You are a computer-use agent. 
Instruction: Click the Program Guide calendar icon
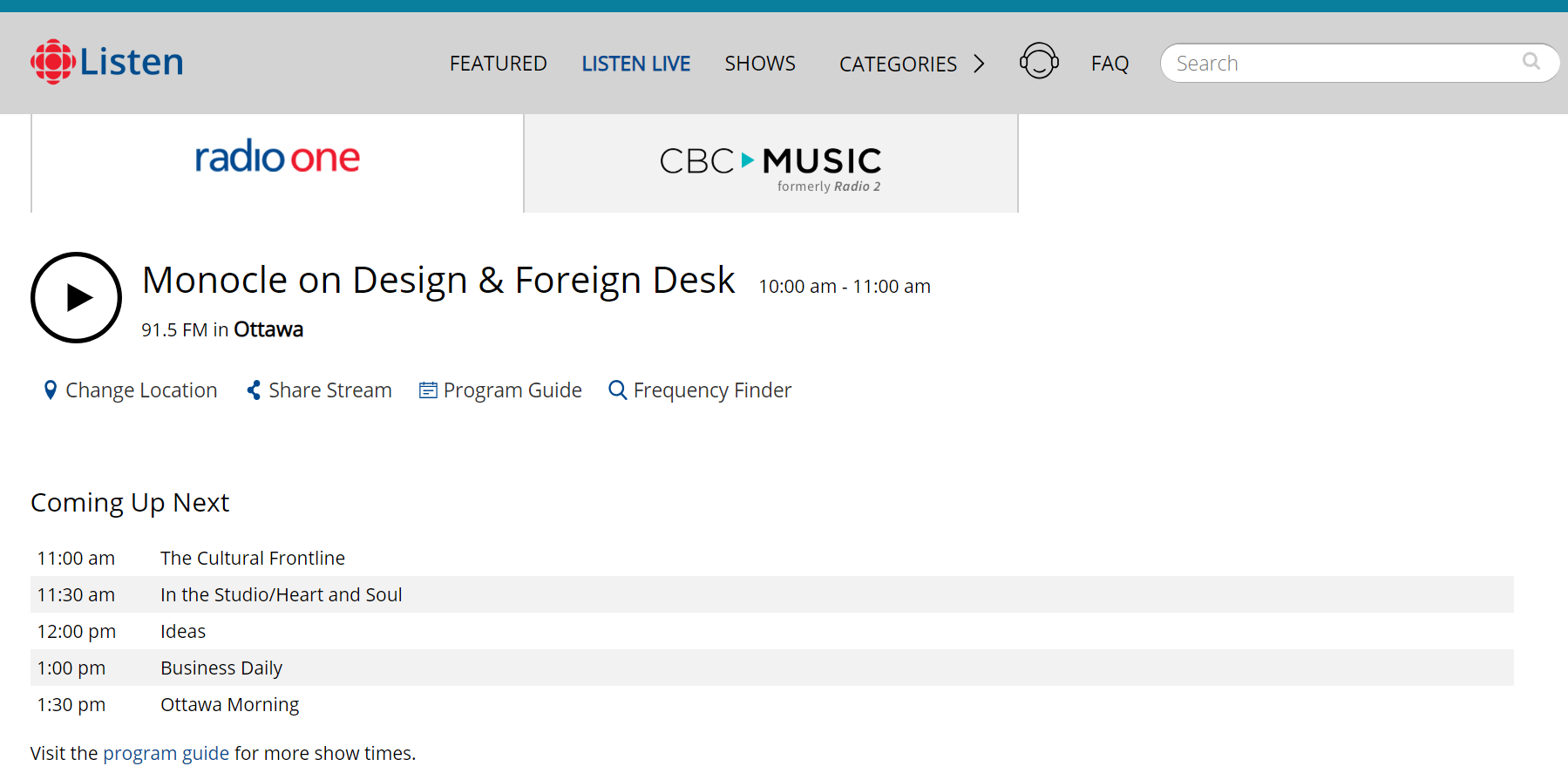(428, 390)
